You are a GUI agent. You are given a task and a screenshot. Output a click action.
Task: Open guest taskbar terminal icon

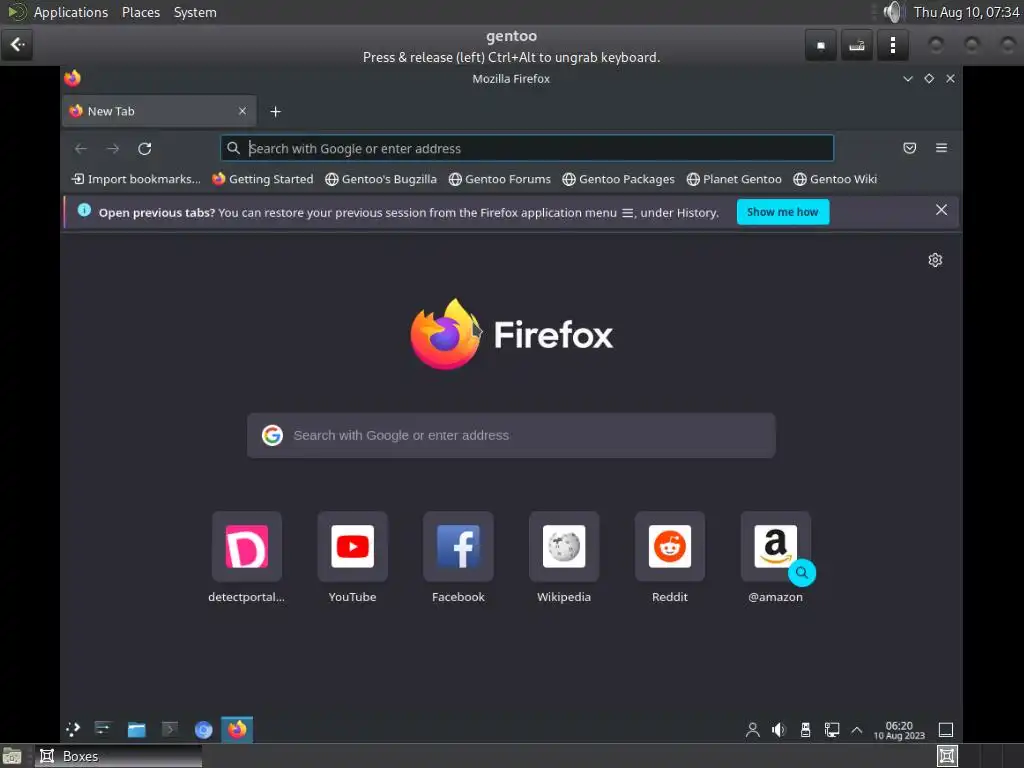pyautogui.click(x=170, y=729)
